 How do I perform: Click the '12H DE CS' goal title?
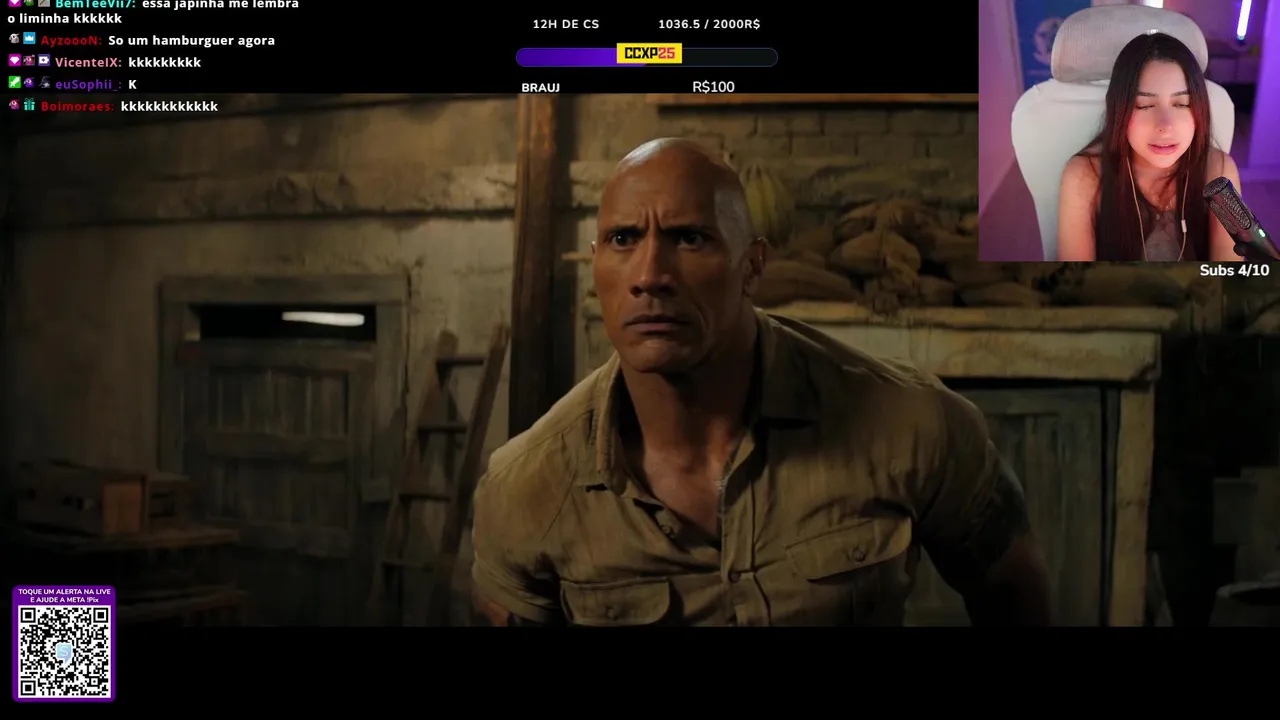coord(566,24)
